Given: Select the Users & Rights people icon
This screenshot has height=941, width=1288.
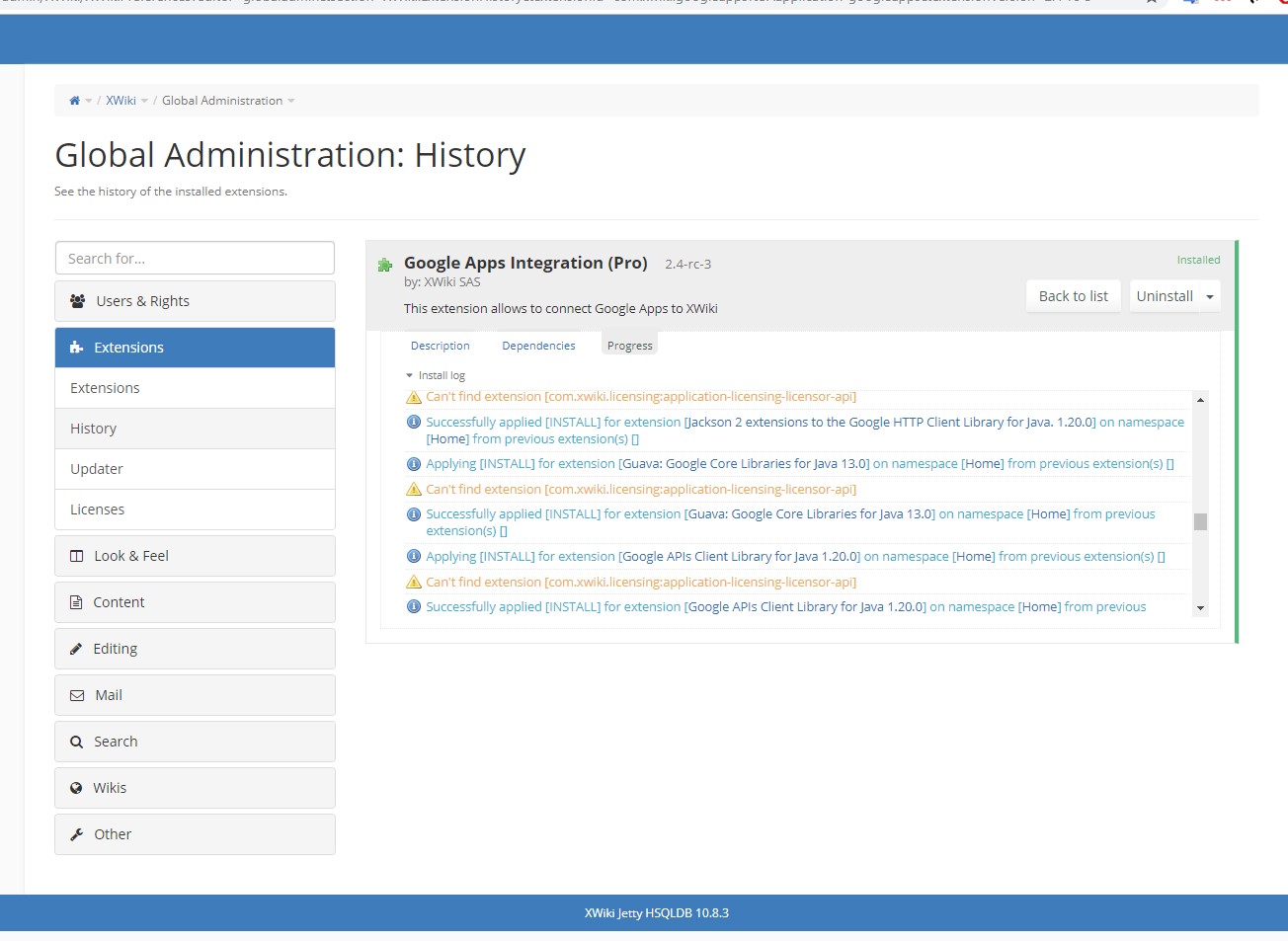Looking at the screenshot, I should click(x=77, y=300).
